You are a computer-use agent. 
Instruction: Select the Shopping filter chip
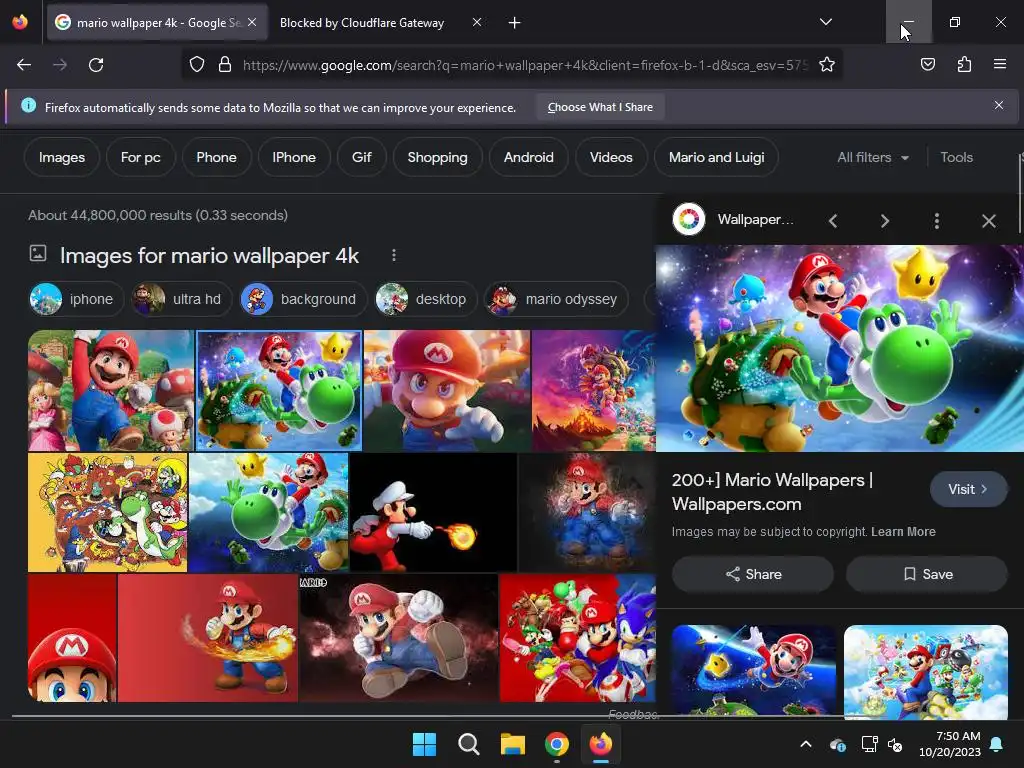[438, 157]
